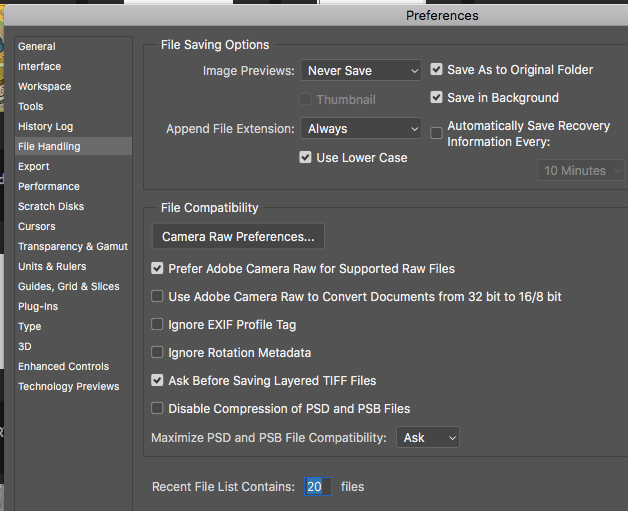Enable Ignore EXIF Profile Tag
This screenshot has height=511, width=628.
click(x=157, y=325)
